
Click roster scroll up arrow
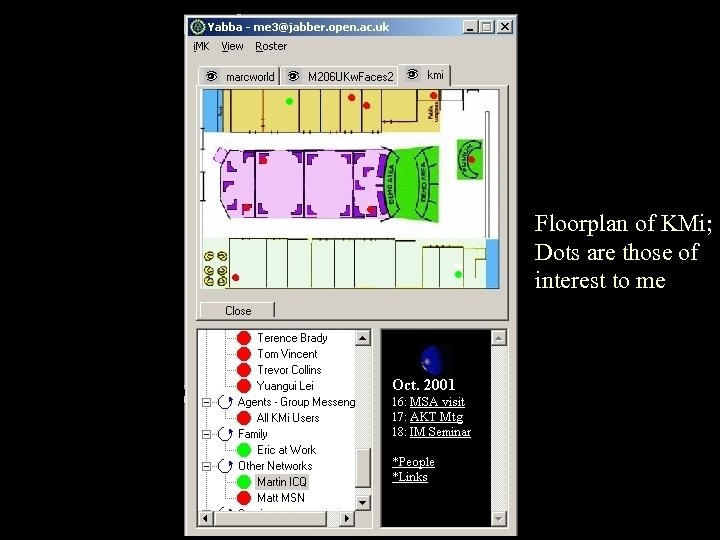coord(362,338)
